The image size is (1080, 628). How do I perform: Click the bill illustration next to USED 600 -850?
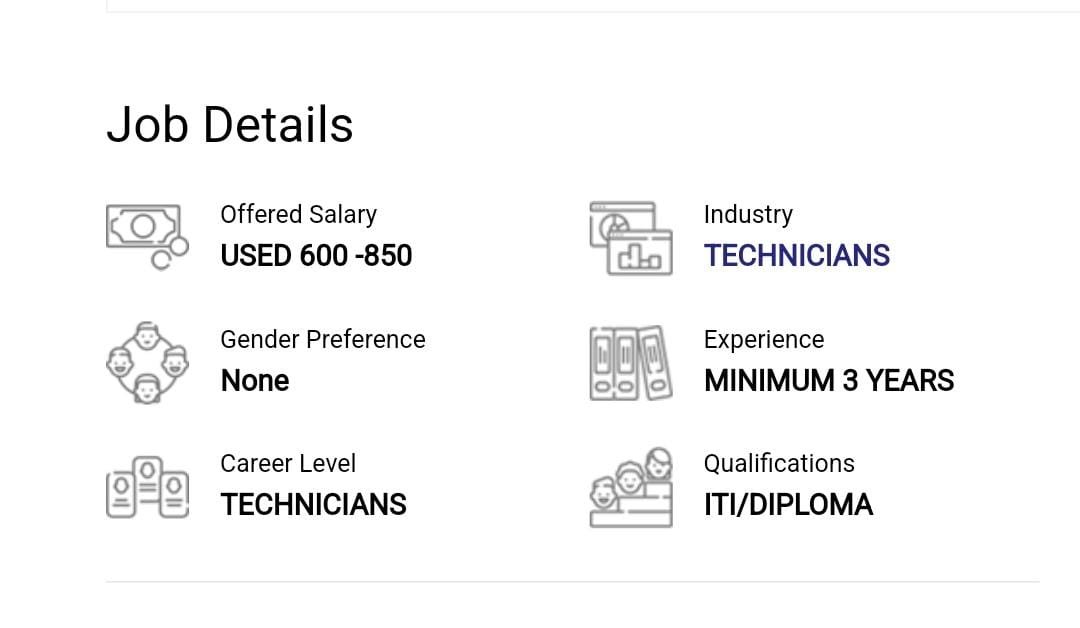tap(147, 237)
